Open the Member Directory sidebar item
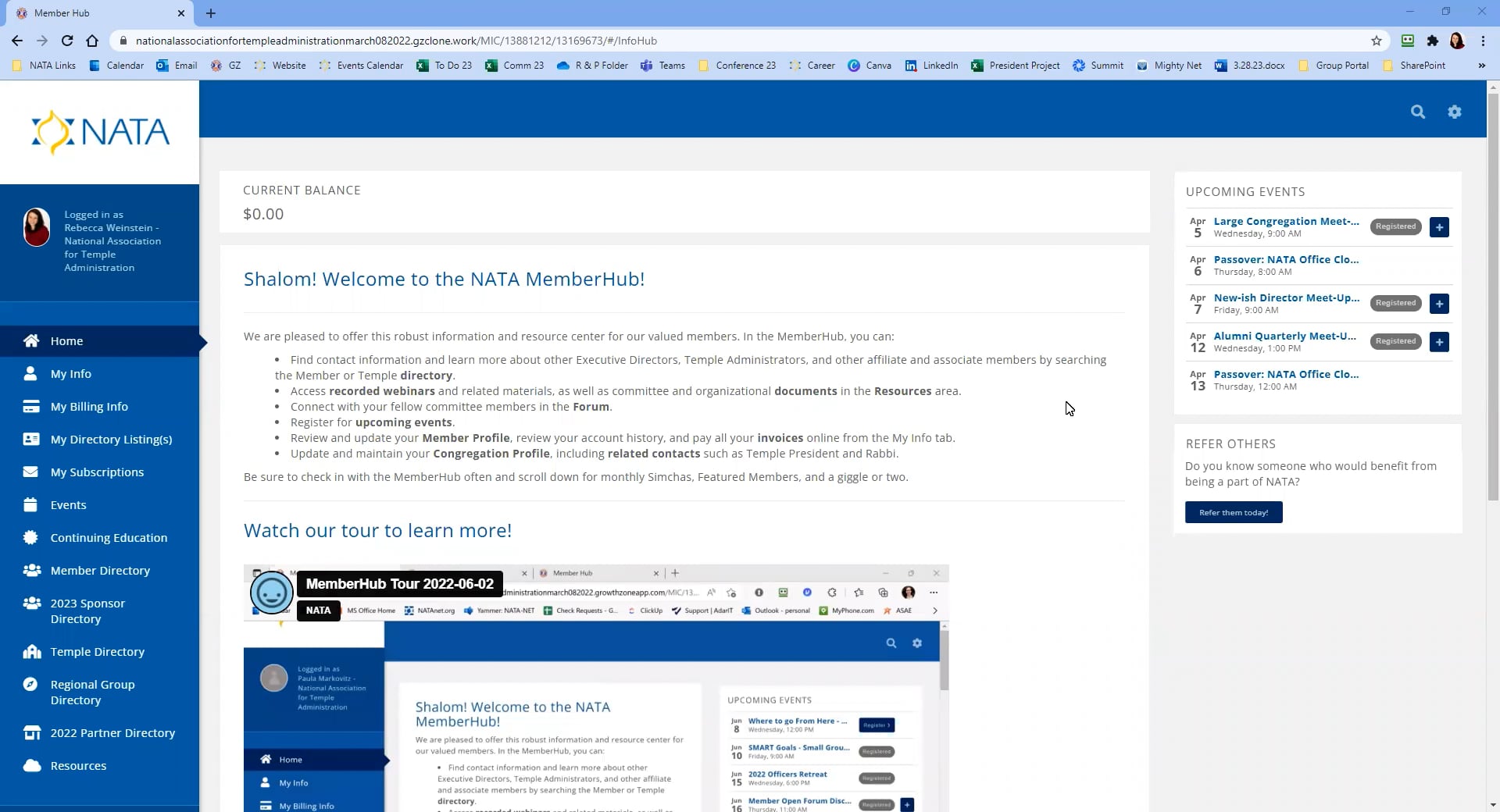The width and height of the screenshot is (1500, 812). (x=100, y=570)
